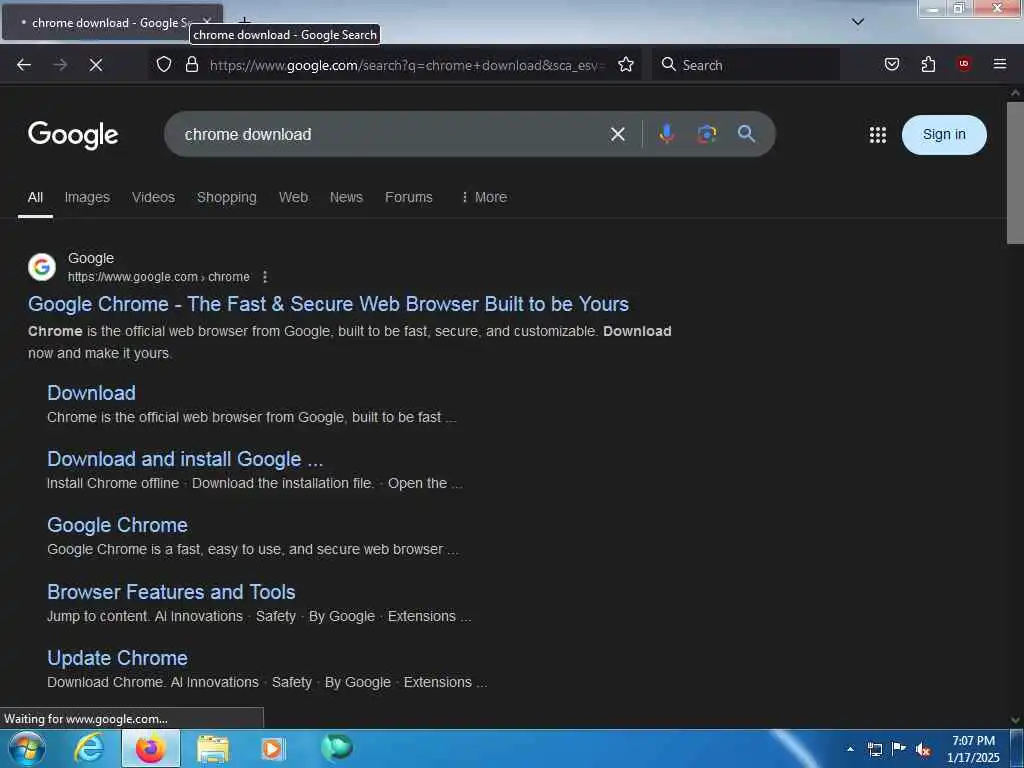Viewport: 1024px width, 768px height.
Task: Switch to the Images tab
Action: coord(87,197)
